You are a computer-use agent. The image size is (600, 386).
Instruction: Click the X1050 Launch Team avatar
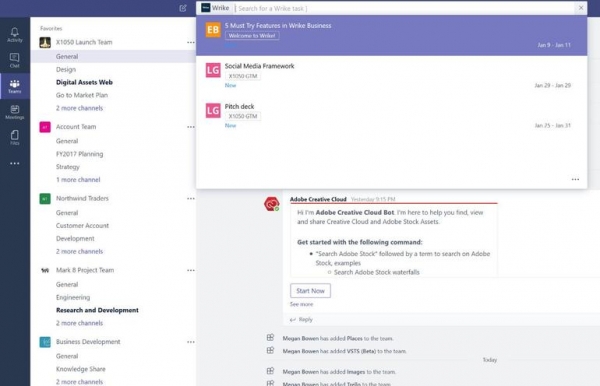[45, 42]
